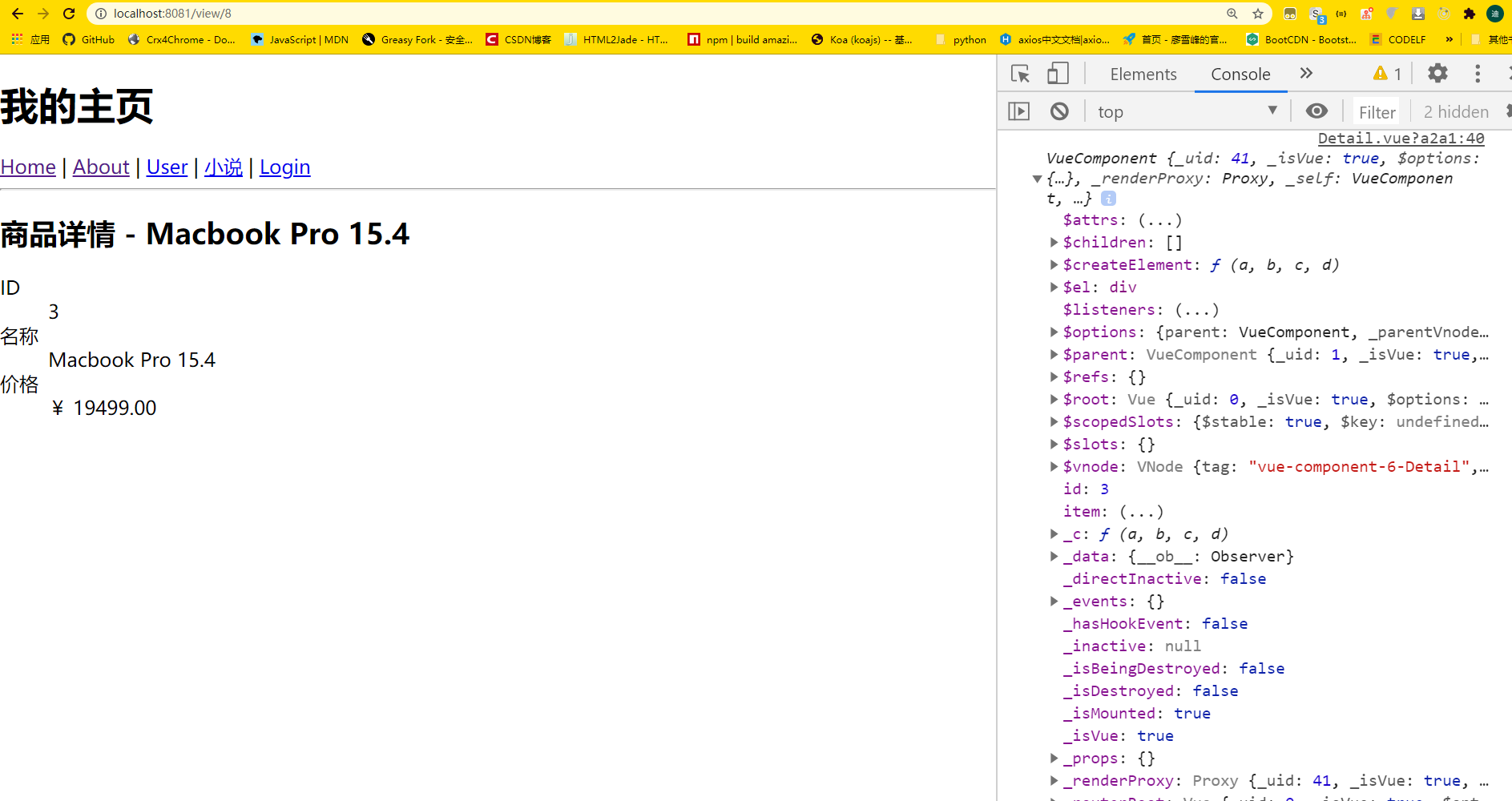Screen dimensions: 1512x801
Task: Go to the Home link
Action: [28, 167]
